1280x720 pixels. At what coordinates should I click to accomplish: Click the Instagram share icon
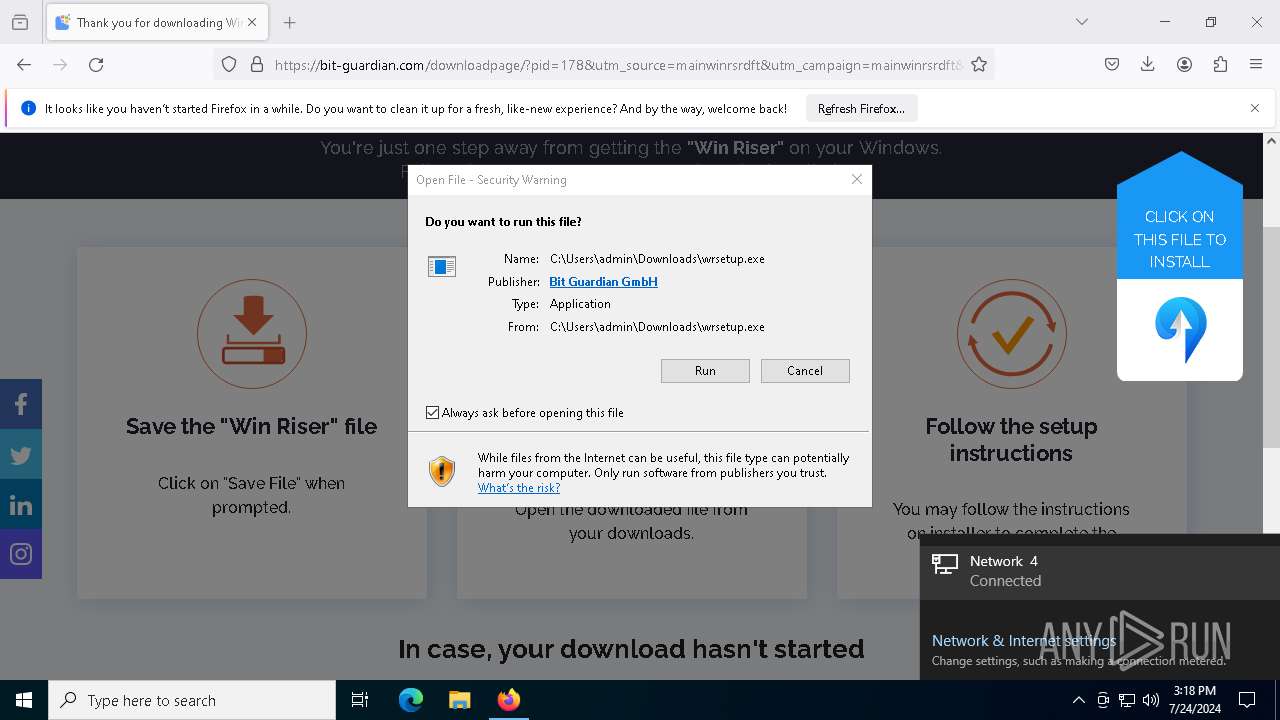[x=21, y=554]
